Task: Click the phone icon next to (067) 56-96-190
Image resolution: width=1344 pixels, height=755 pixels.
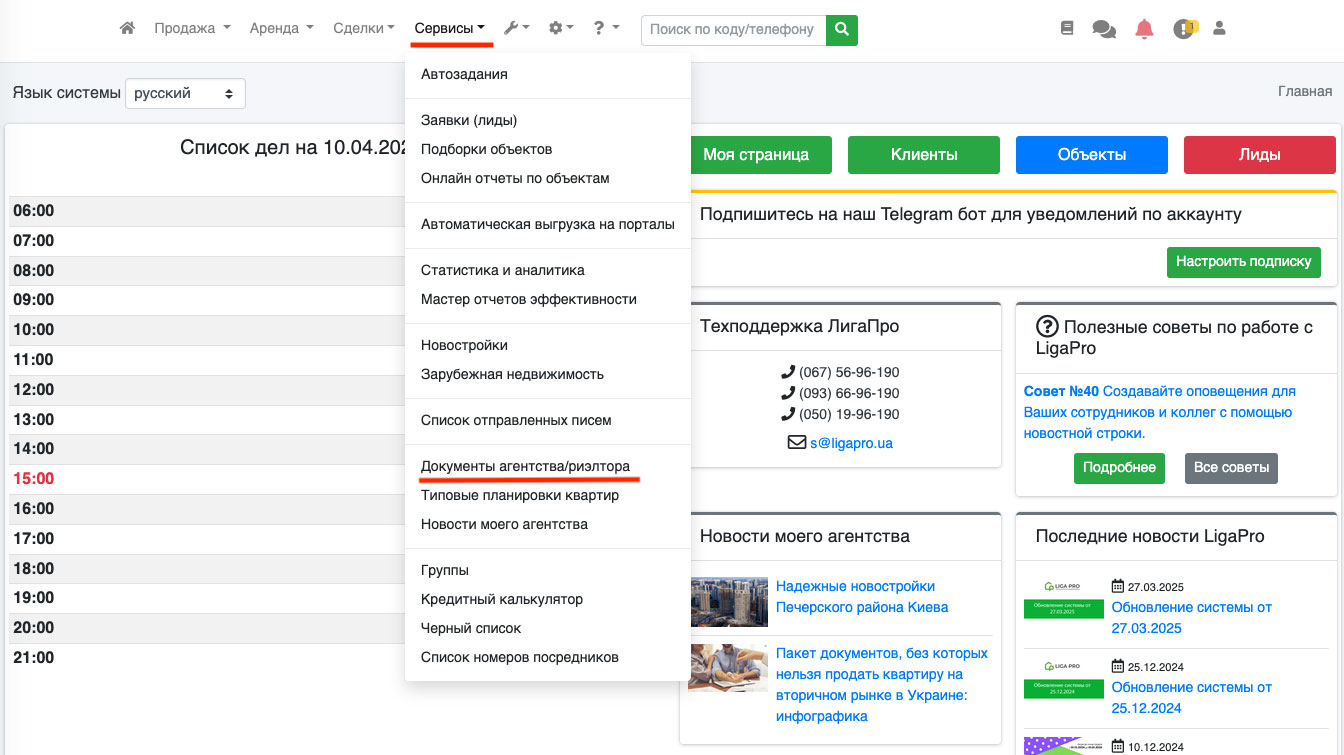Action: click(788, 372)
